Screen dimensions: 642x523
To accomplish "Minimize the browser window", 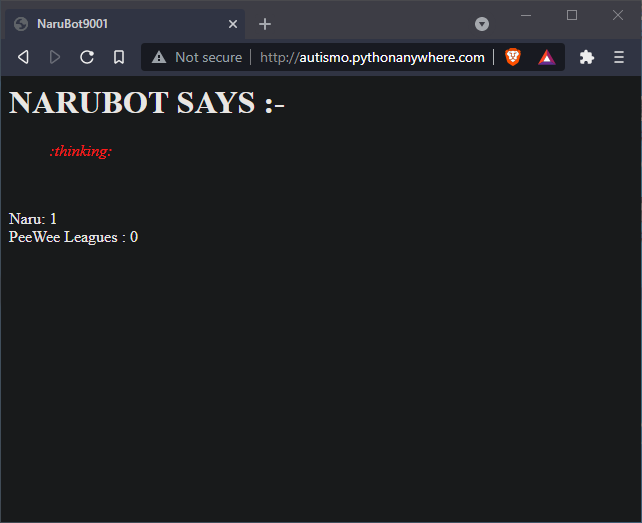I will (526, 16).
